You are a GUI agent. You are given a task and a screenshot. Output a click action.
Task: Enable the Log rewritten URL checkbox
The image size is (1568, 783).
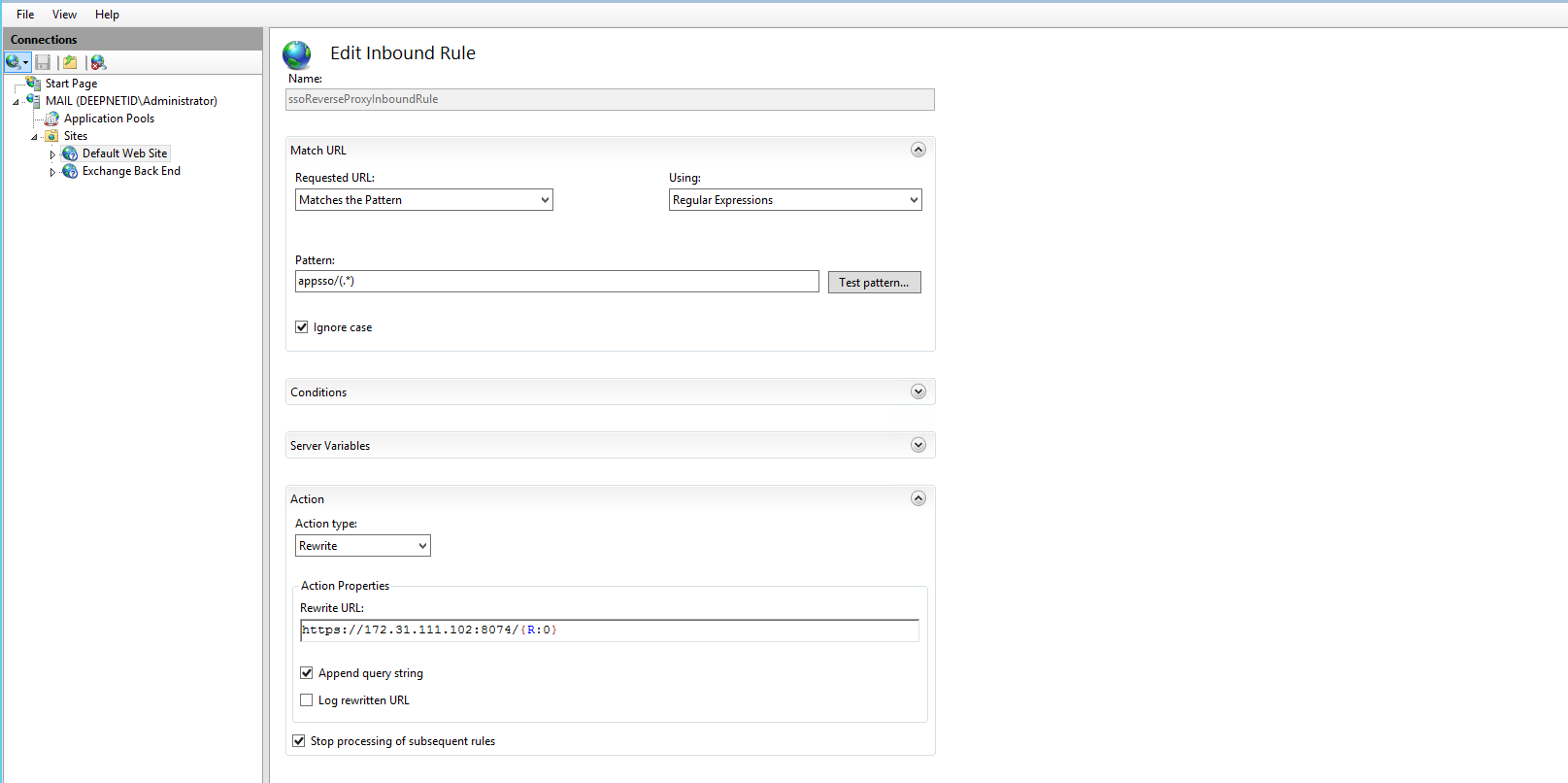(x=307, y=700)
